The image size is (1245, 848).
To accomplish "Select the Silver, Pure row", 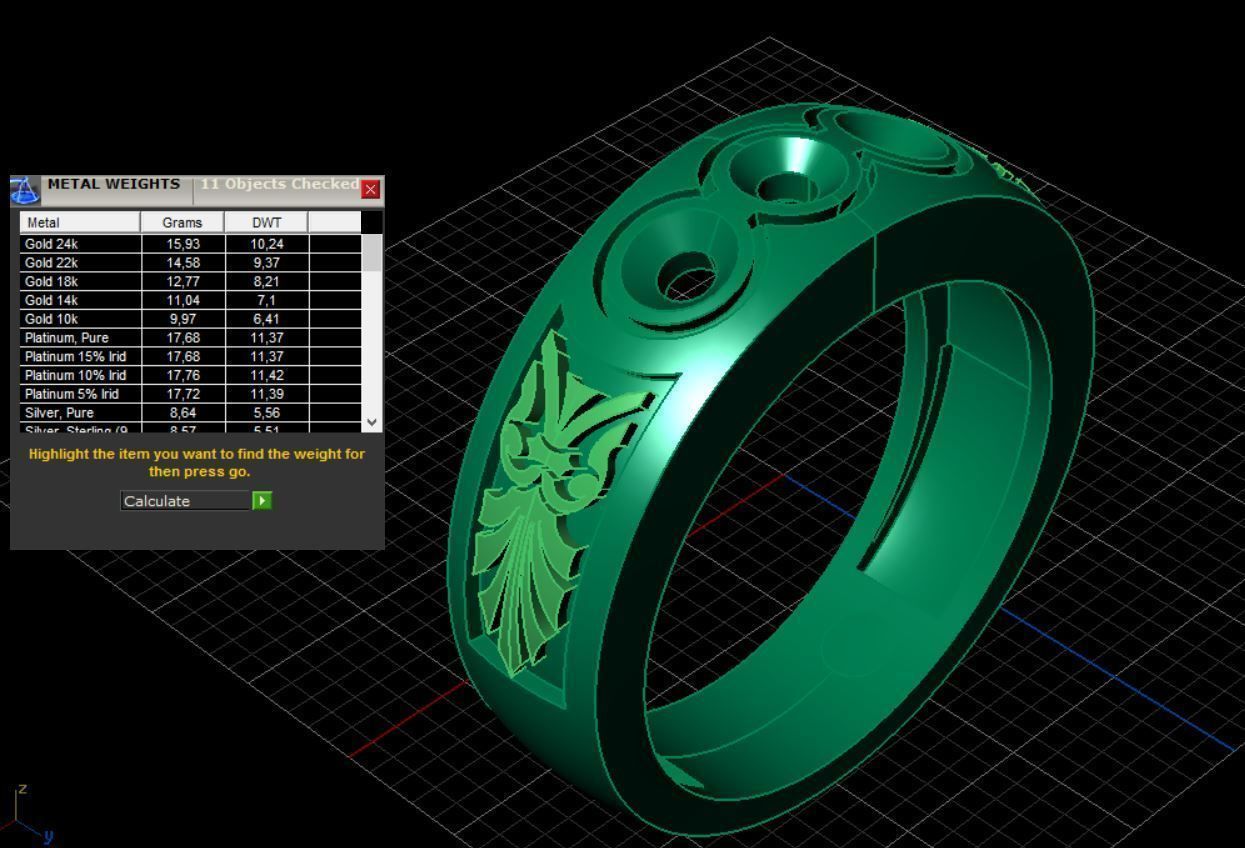I will (190, 413).
